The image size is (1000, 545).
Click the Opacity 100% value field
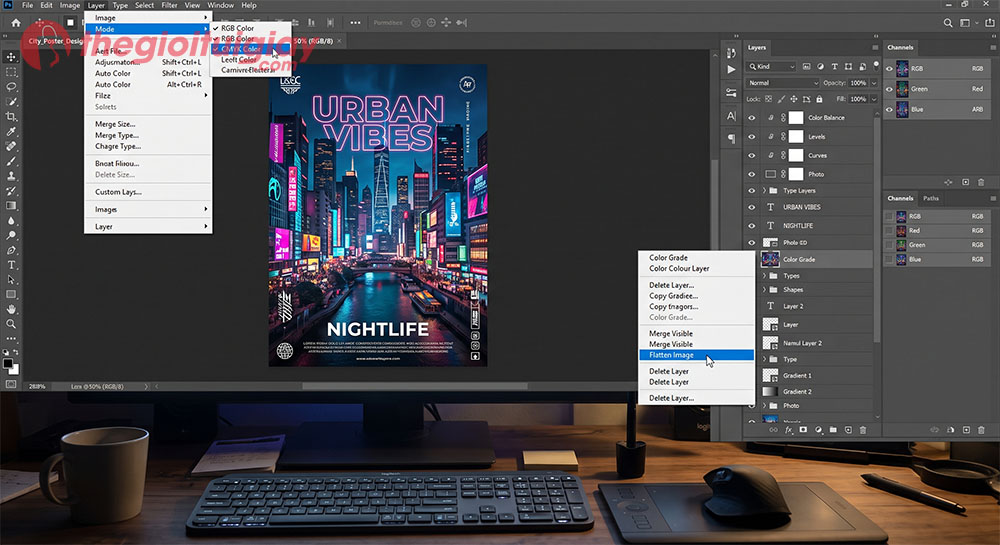(858, 83)
